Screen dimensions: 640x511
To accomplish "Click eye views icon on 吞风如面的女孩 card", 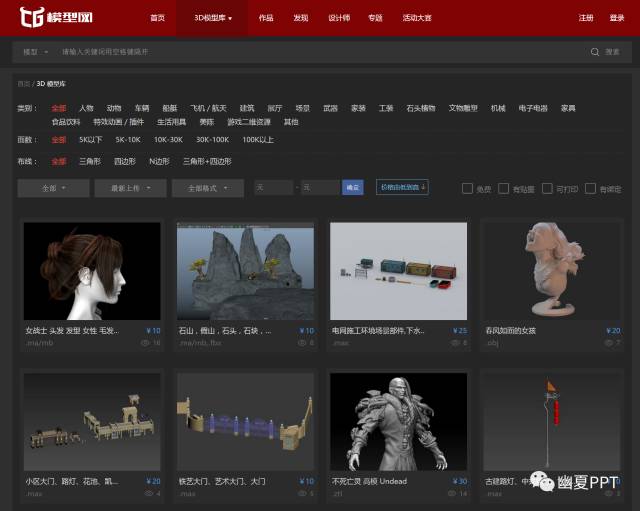I will [x=606, y=343].
